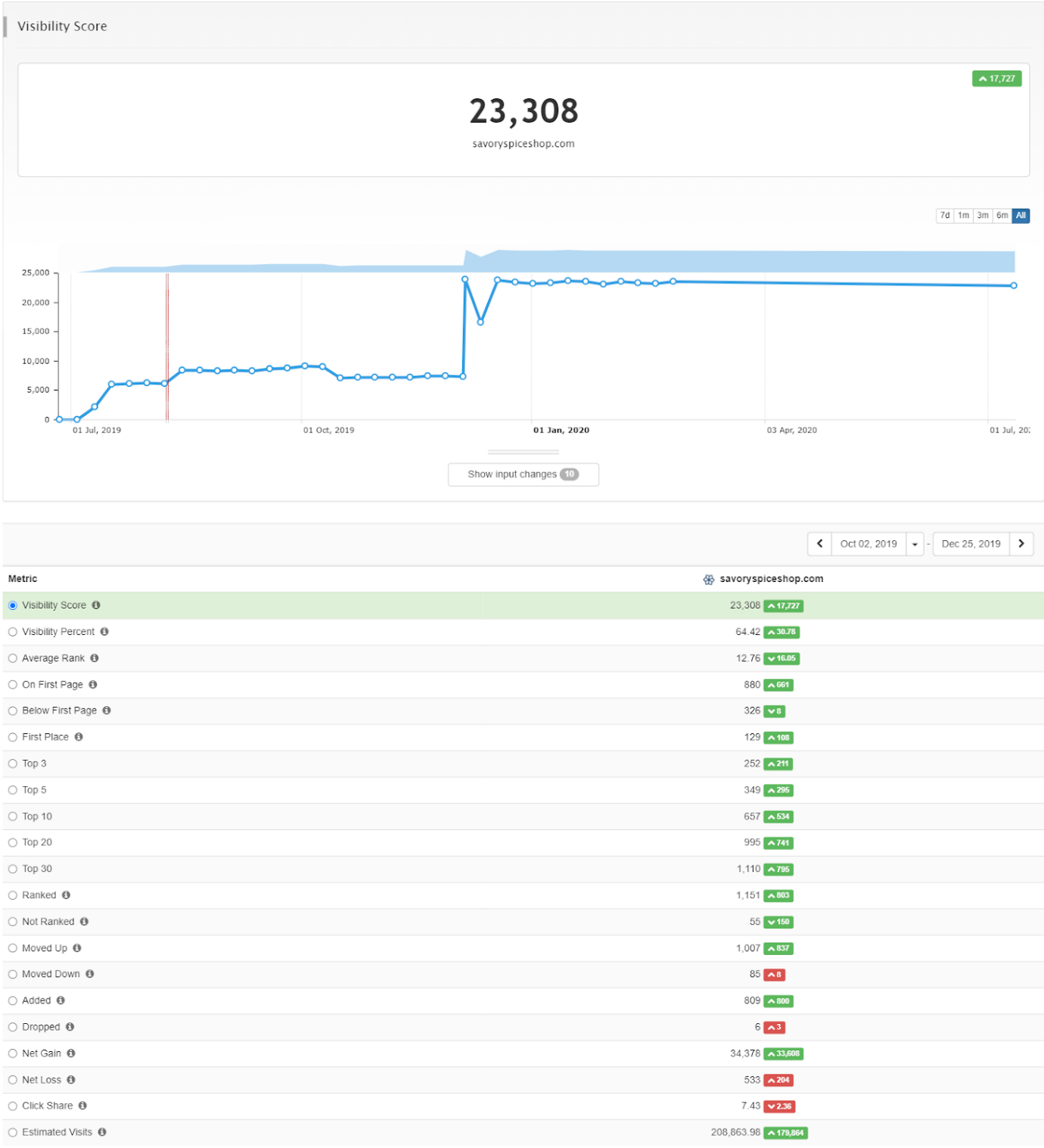Click the info icon next to Estimated Visits

click(x=103, y=1132)
